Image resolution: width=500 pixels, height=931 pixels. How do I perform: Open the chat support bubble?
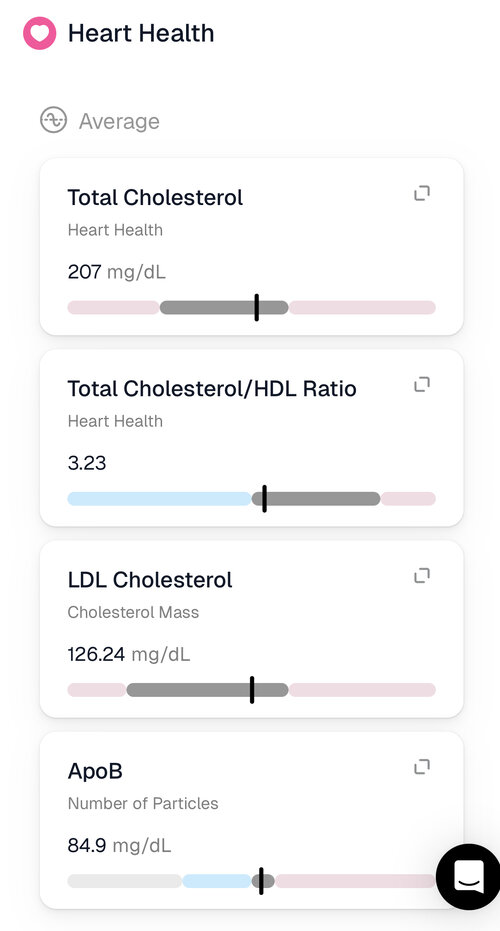(469, 876)
